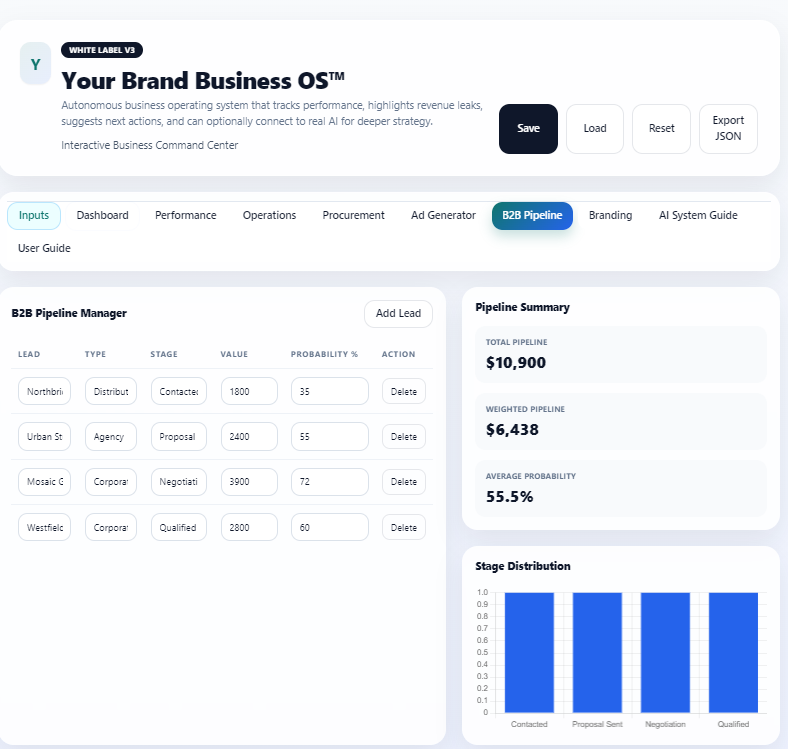This screenshot has width=788, height=749.
Task: Open the Distributor type field
Action: point(111,392)
